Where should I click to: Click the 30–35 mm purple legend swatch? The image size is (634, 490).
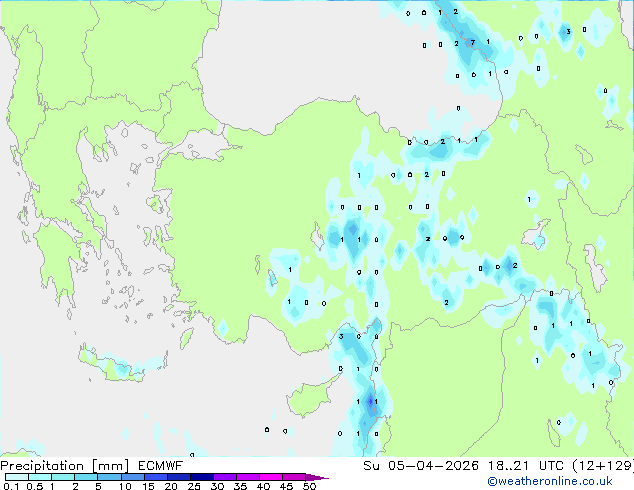pos(225,477)
